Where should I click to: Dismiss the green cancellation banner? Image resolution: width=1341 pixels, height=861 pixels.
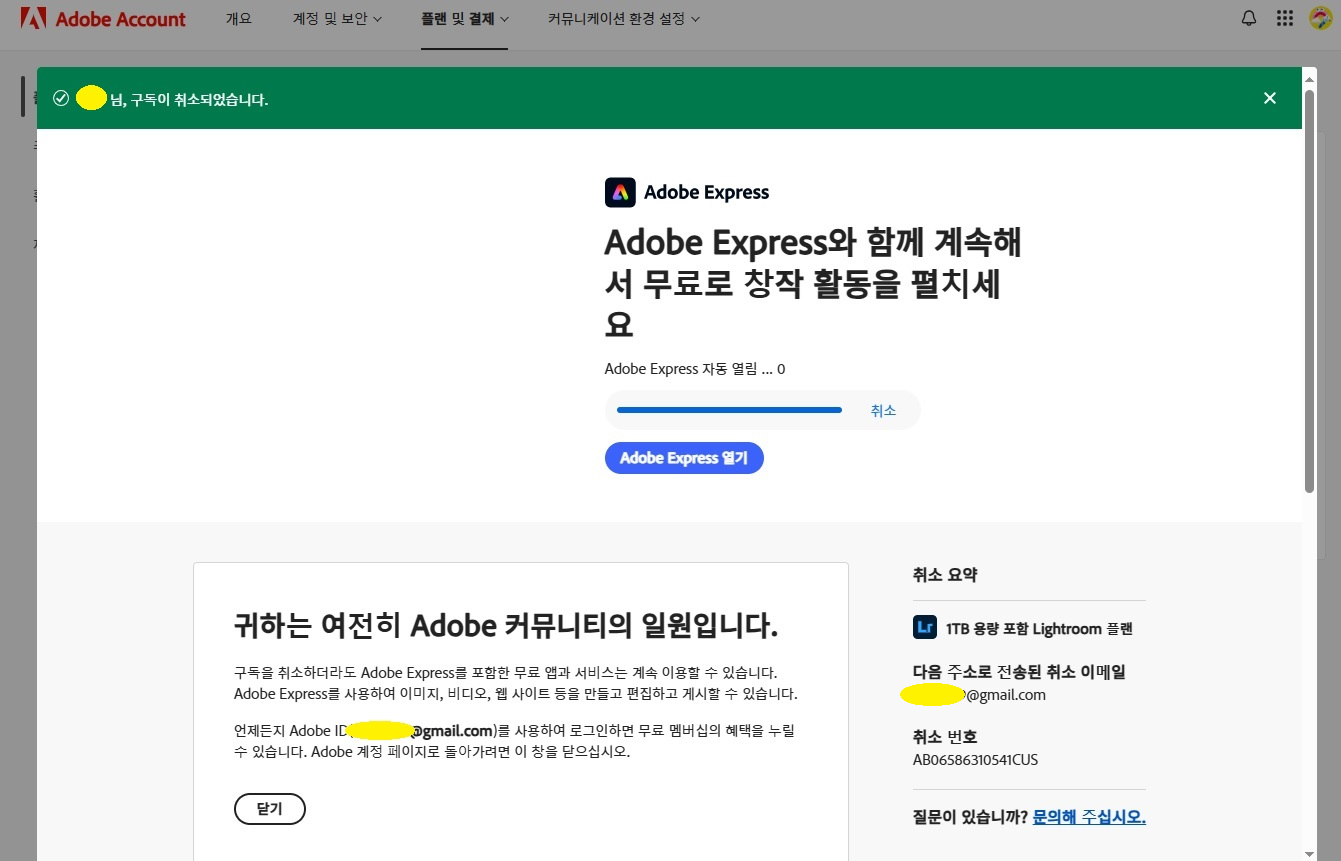(x=1270, y=98)
